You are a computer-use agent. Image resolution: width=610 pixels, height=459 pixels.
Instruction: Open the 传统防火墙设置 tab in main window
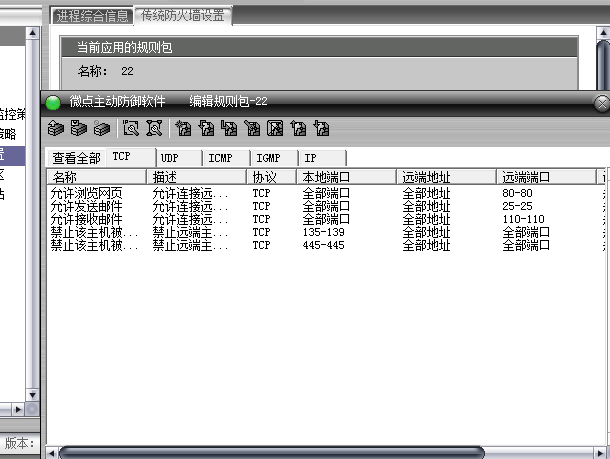pos(183,16)
